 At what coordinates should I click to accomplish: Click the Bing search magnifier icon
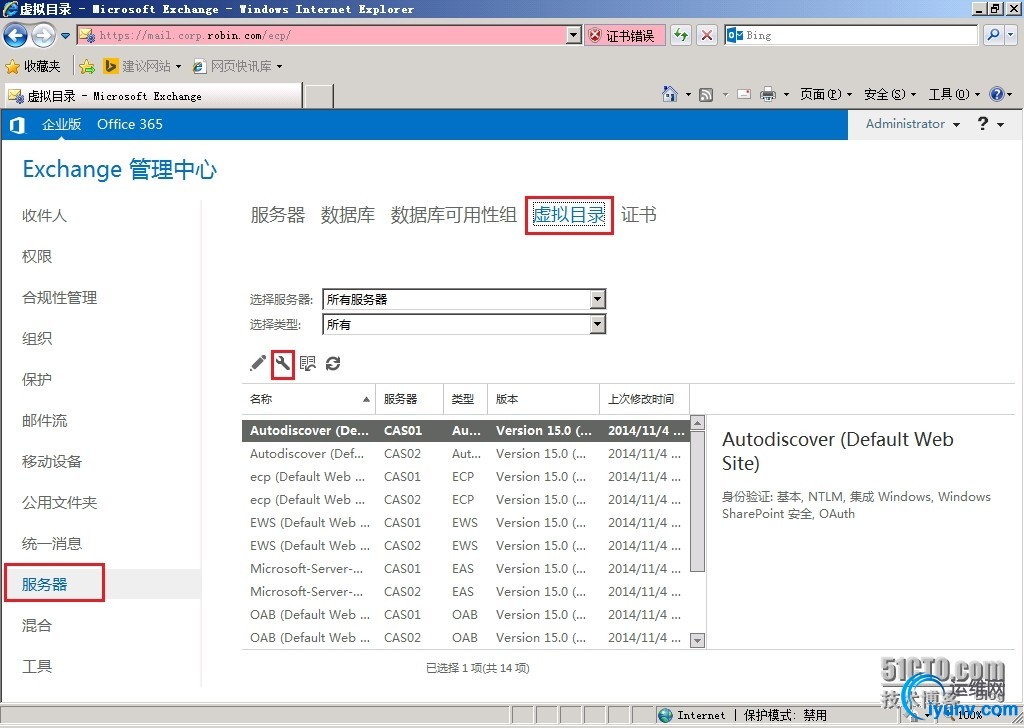pyautogui.click(x=993, y=35)
